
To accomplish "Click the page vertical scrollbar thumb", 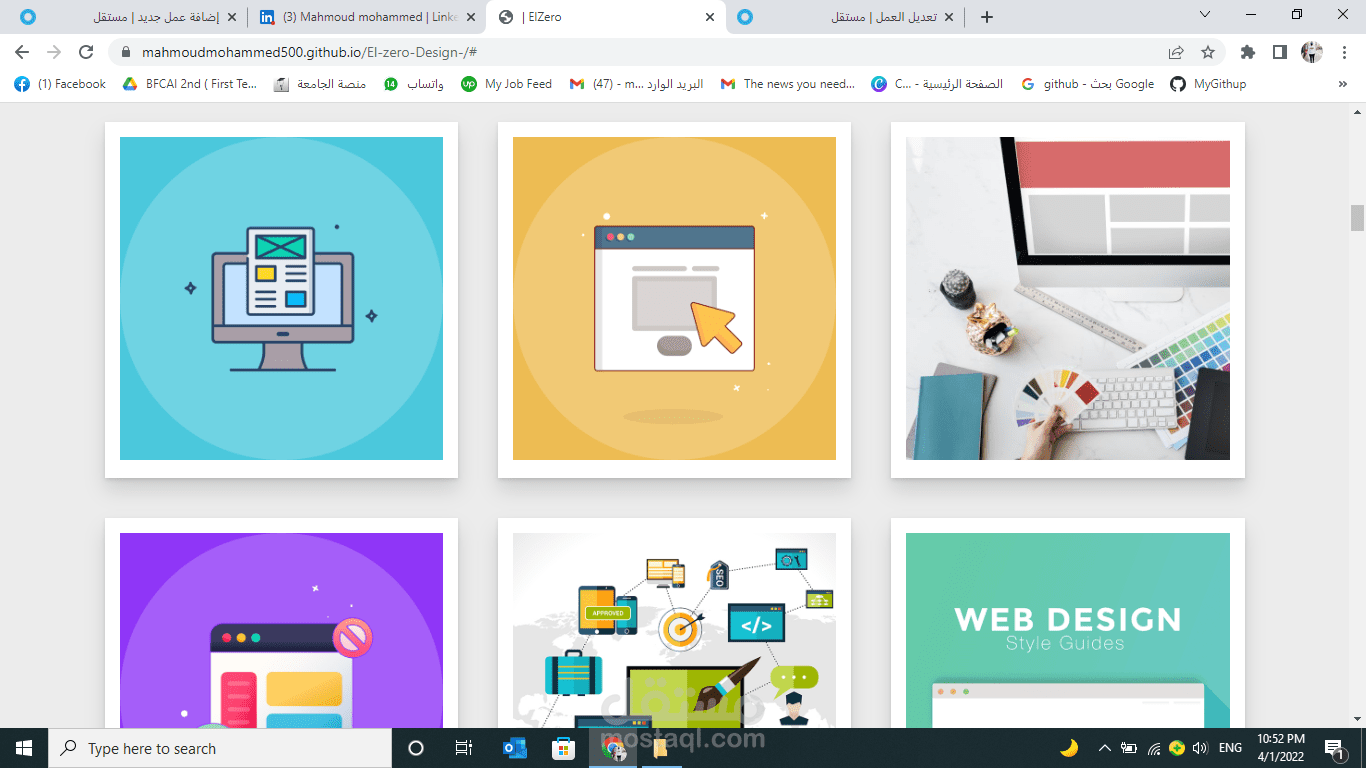I will click(1357, 217).
